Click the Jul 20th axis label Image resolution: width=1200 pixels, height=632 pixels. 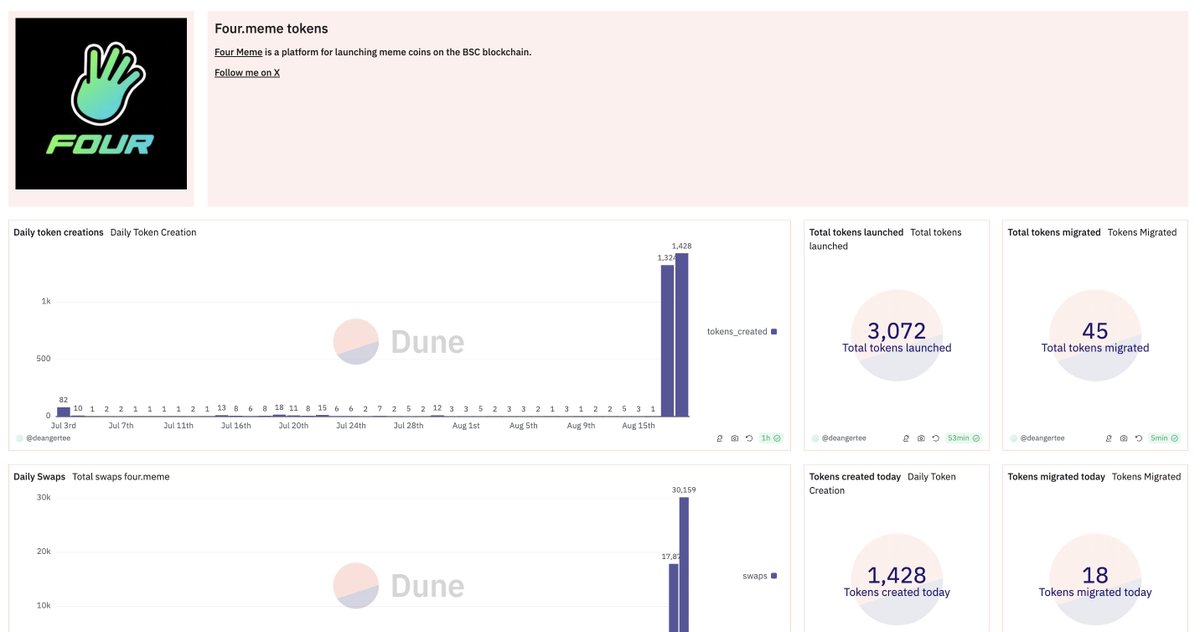[x=294, y=426]
